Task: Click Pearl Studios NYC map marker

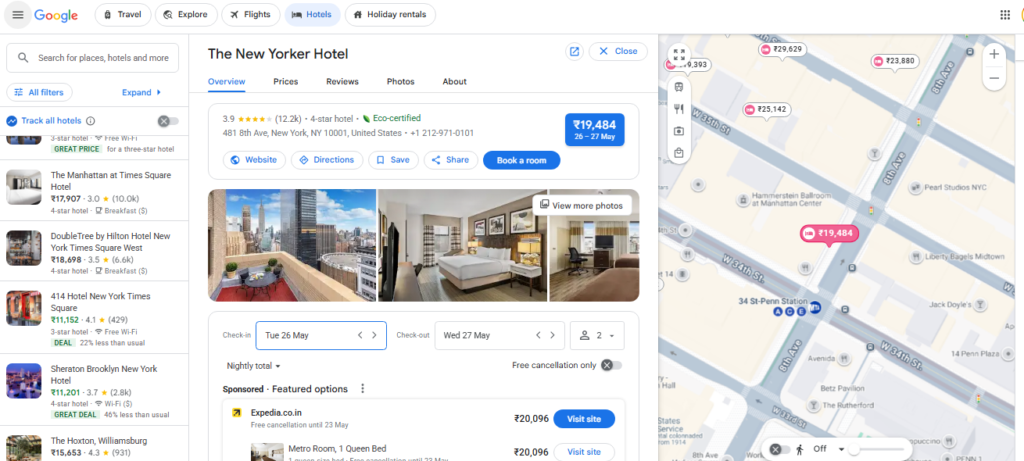Action: pyautogui.click(x=917, y=187)
